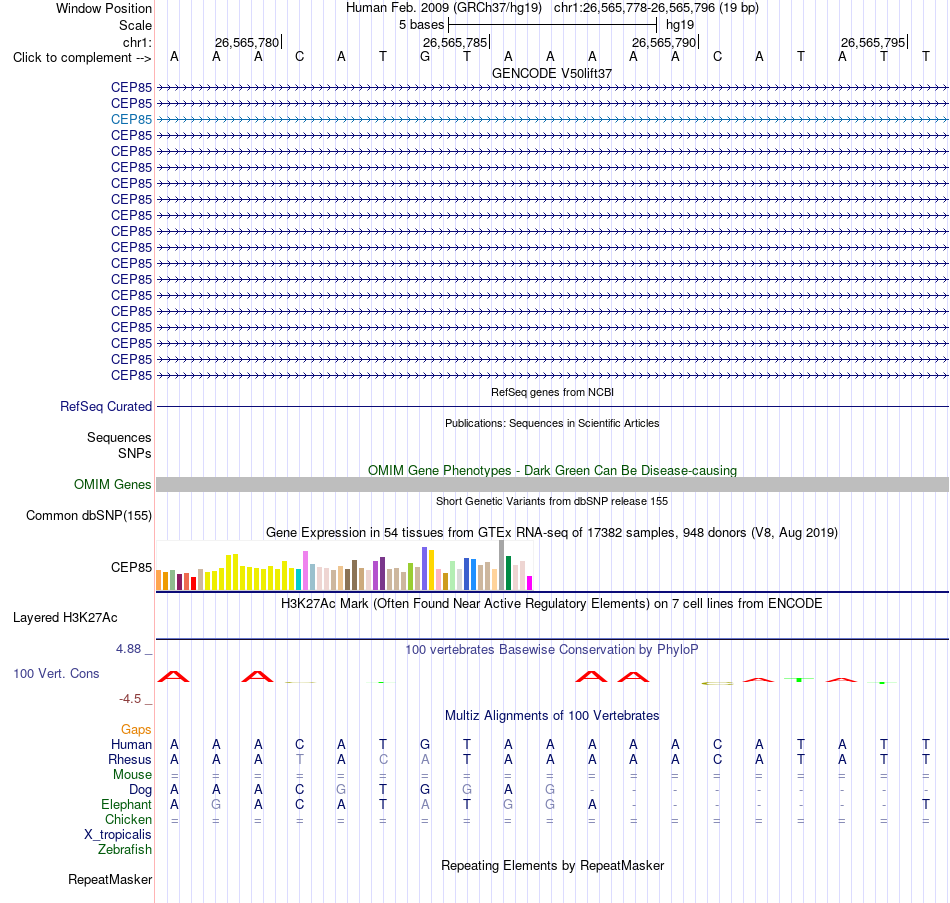Click the G base in the top sequence row
This screenshot has height=903, width=950.
(425, 56)
